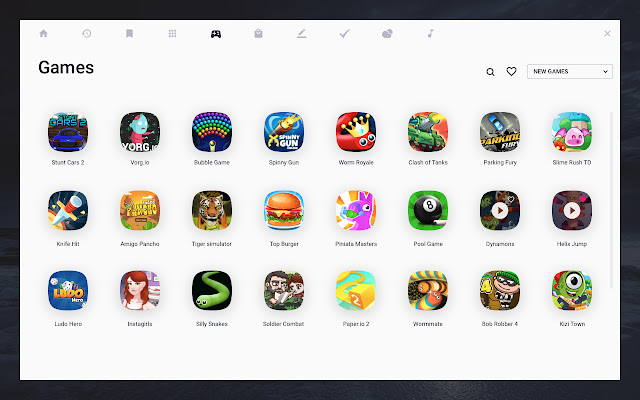Click the search magnifier icon
Image resolution: width=640 pixels, height=400 pixels.
pyautogui.click(x=491, y=72)
